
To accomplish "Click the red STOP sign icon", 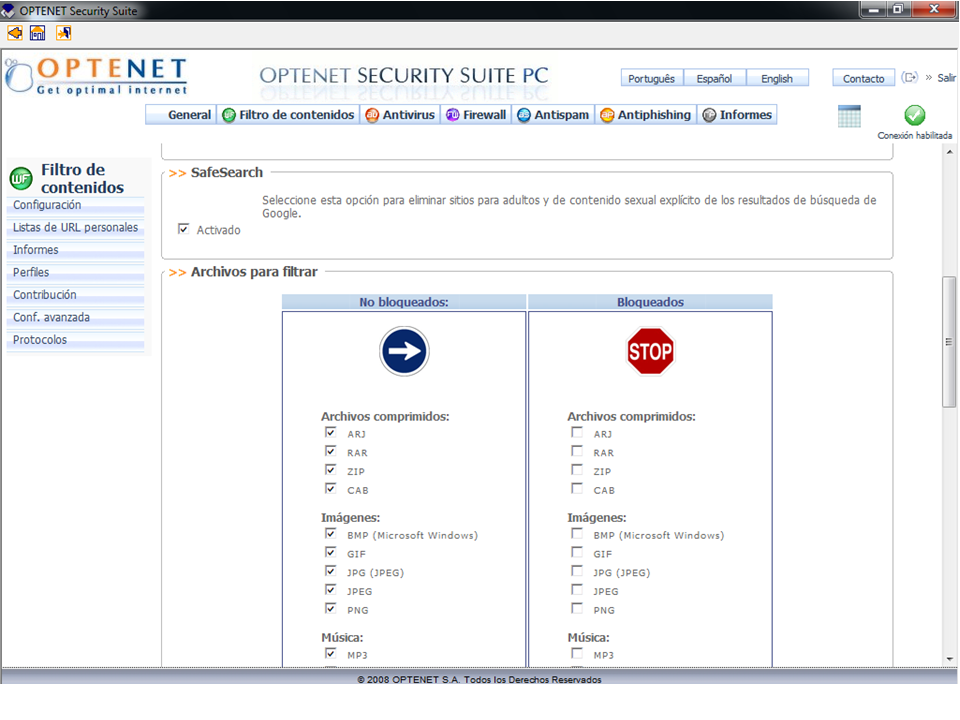I will 650,351.
